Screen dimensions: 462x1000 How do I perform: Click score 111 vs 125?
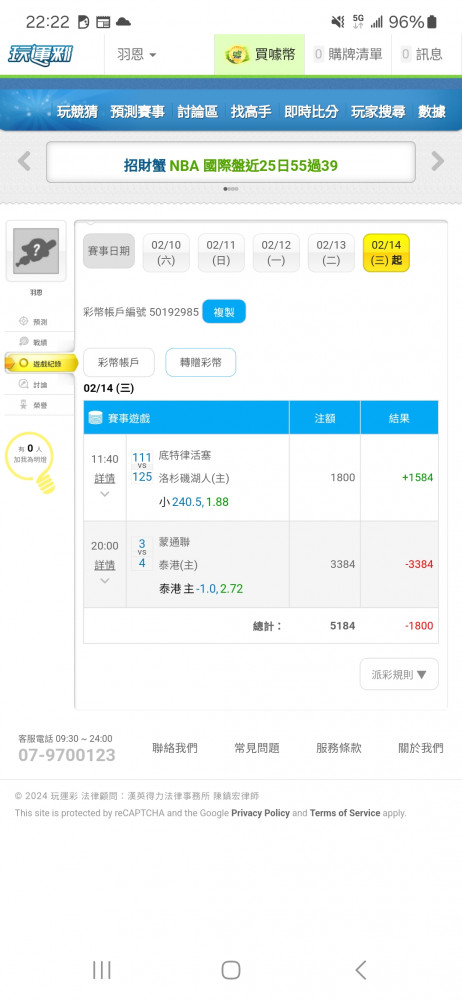click(x=142, y=467)
